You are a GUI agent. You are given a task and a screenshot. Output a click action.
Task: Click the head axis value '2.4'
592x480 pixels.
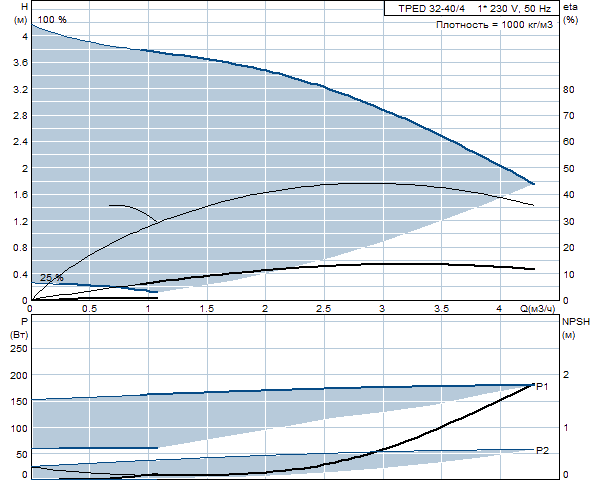[x=20, y=142]
